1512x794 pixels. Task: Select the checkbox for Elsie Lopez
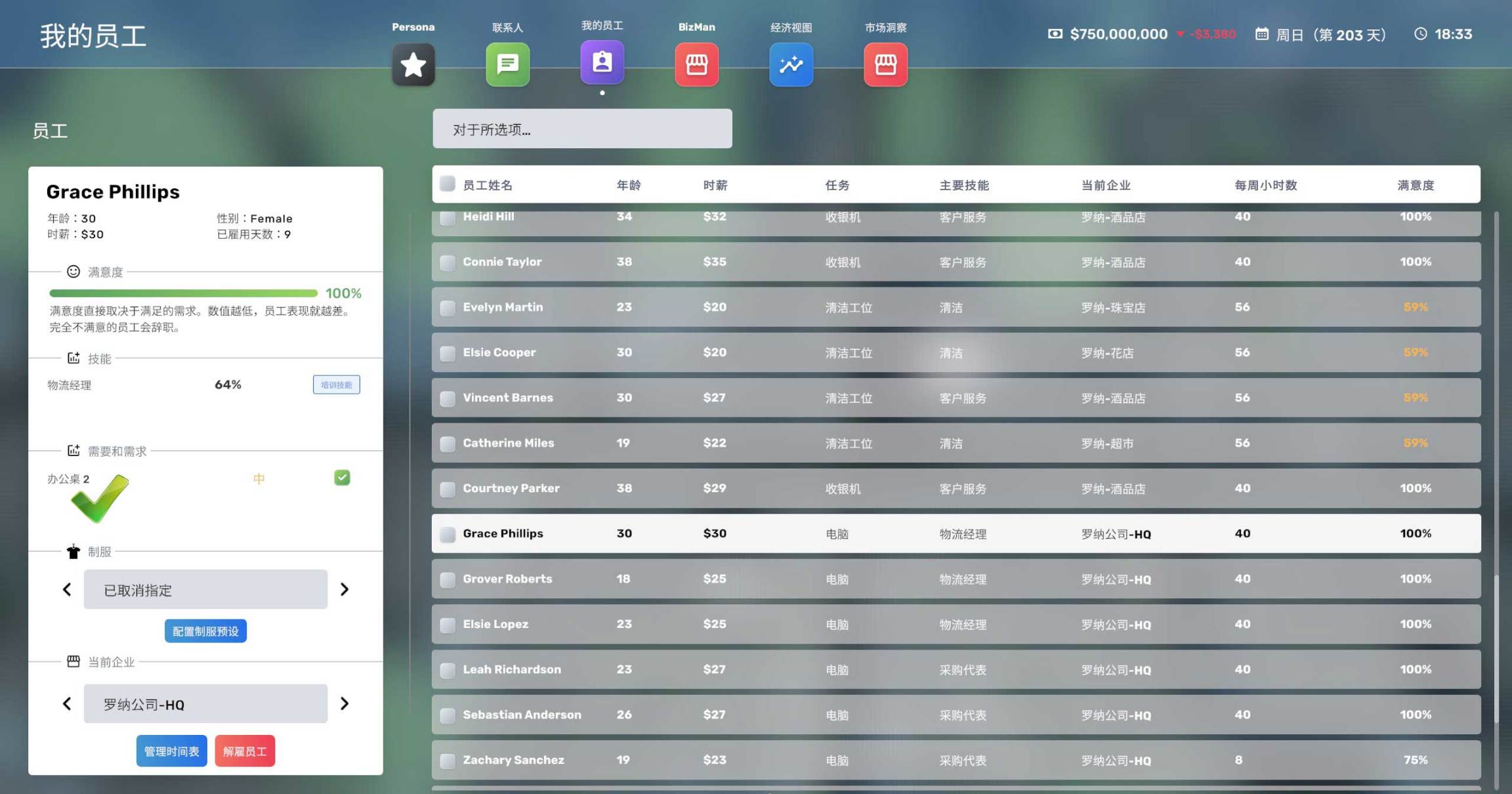pos(448,625)
